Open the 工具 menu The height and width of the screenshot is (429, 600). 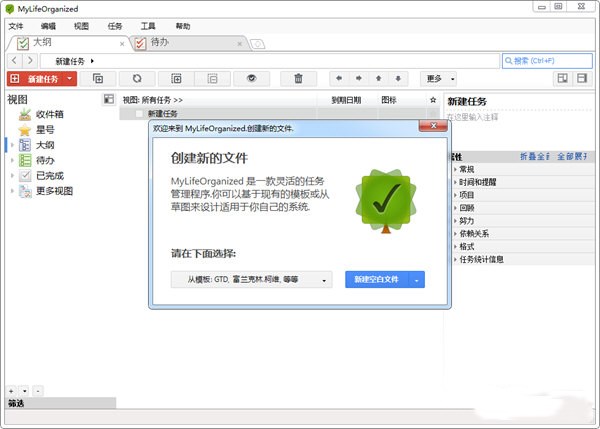tap(148, 26)
